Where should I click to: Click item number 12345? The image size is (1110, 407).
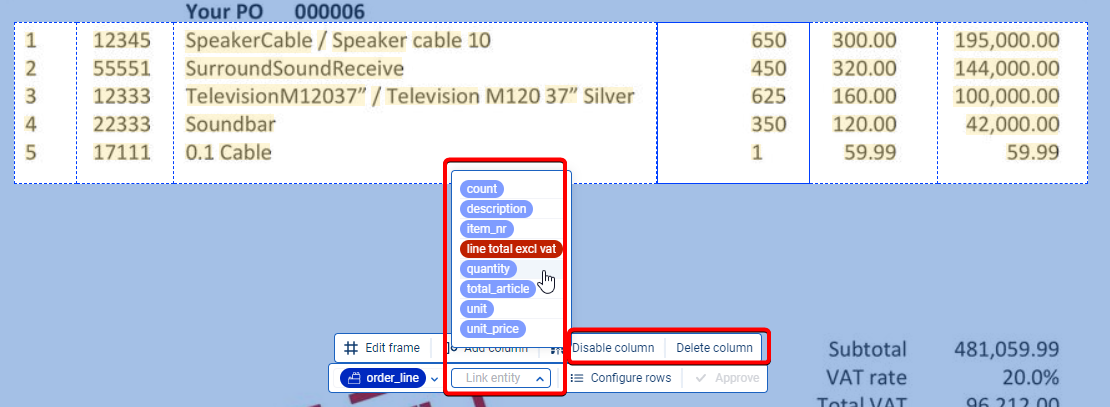click(122, 41)
